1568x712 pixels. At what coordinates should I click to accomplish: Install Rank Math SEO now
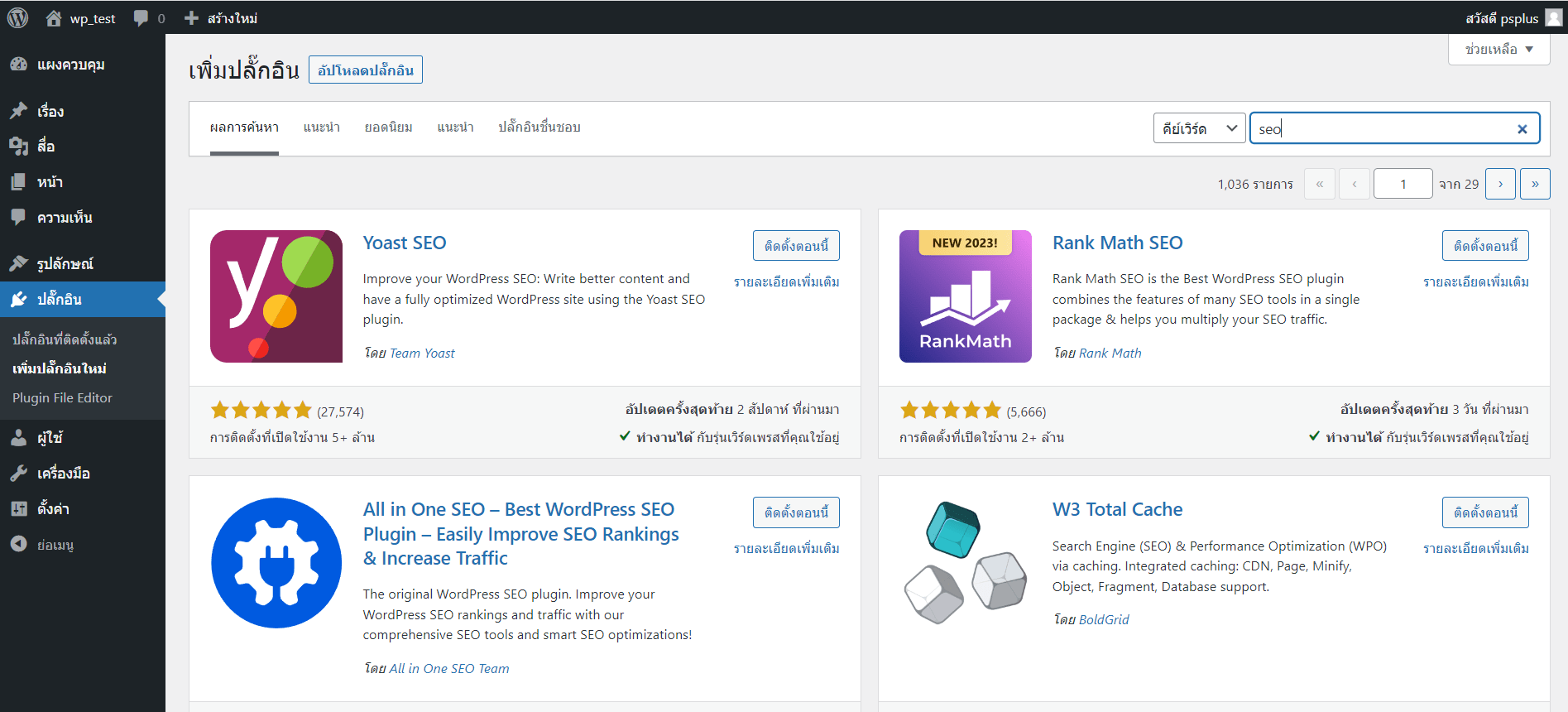point(1485,246)
